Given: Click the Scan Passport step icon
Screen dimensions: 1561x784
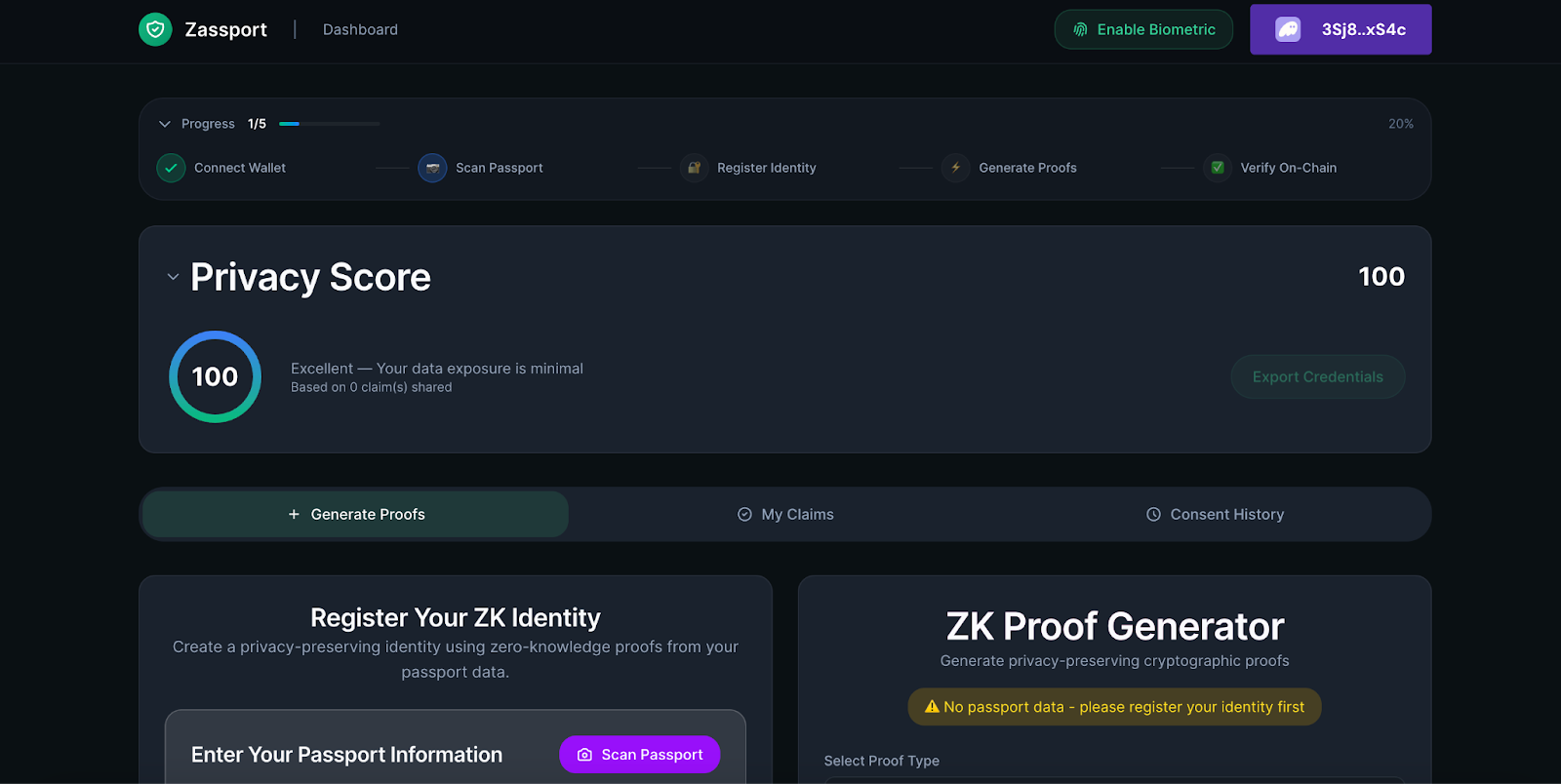Looking at the screenshot, I should [x=432, y=168].
